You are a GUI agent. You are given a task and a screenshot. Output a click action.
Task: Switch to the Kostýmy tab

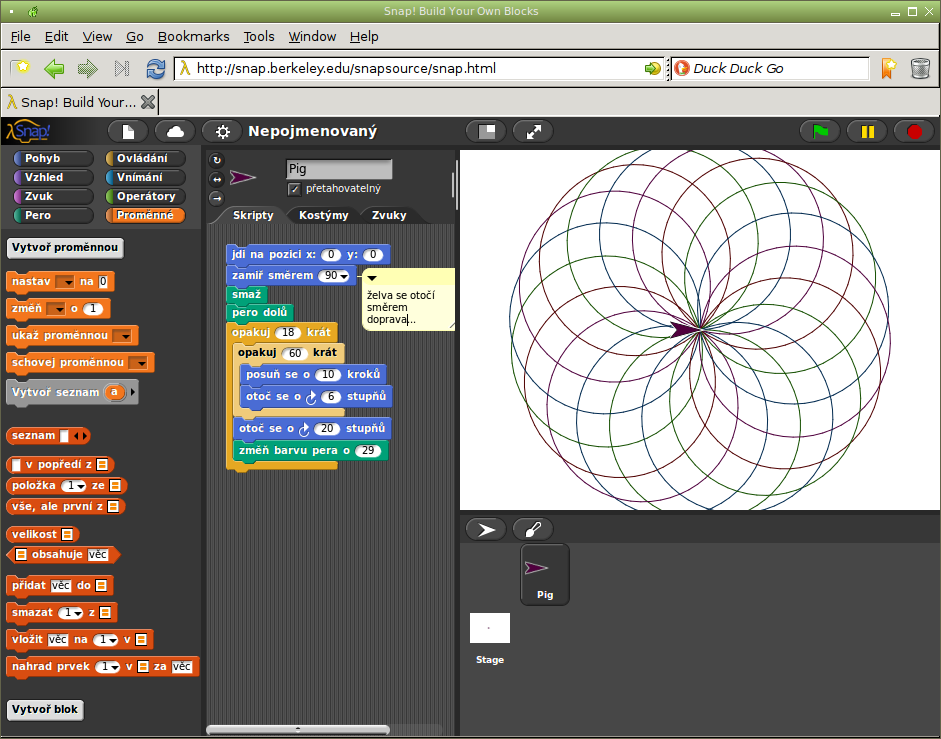[x=324, y=215]
